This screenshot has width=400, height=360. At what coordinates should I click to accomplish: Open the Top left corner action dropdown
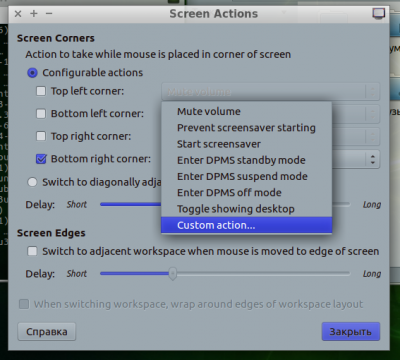271,91
